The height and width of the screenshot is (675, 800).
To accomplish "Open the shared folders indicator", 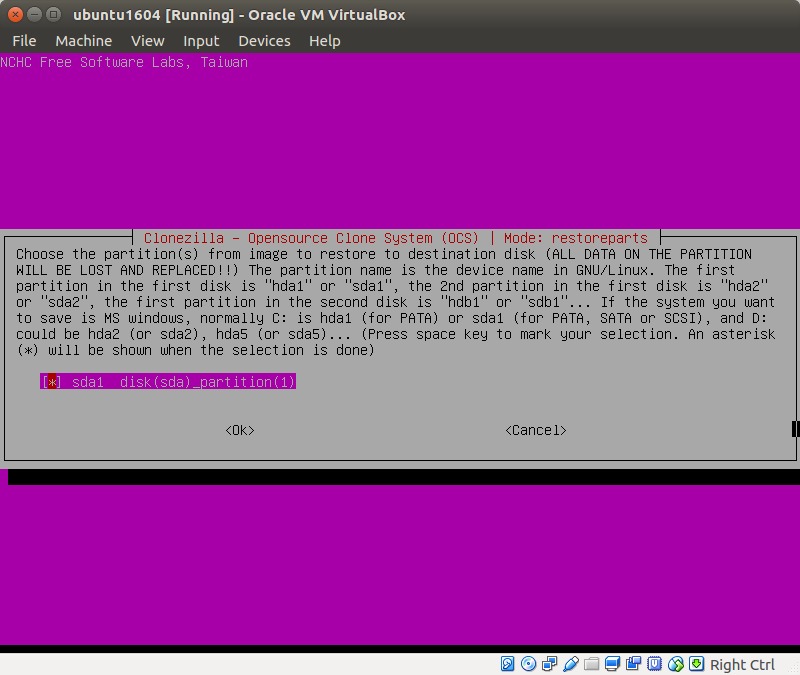I will click(592, 664).
